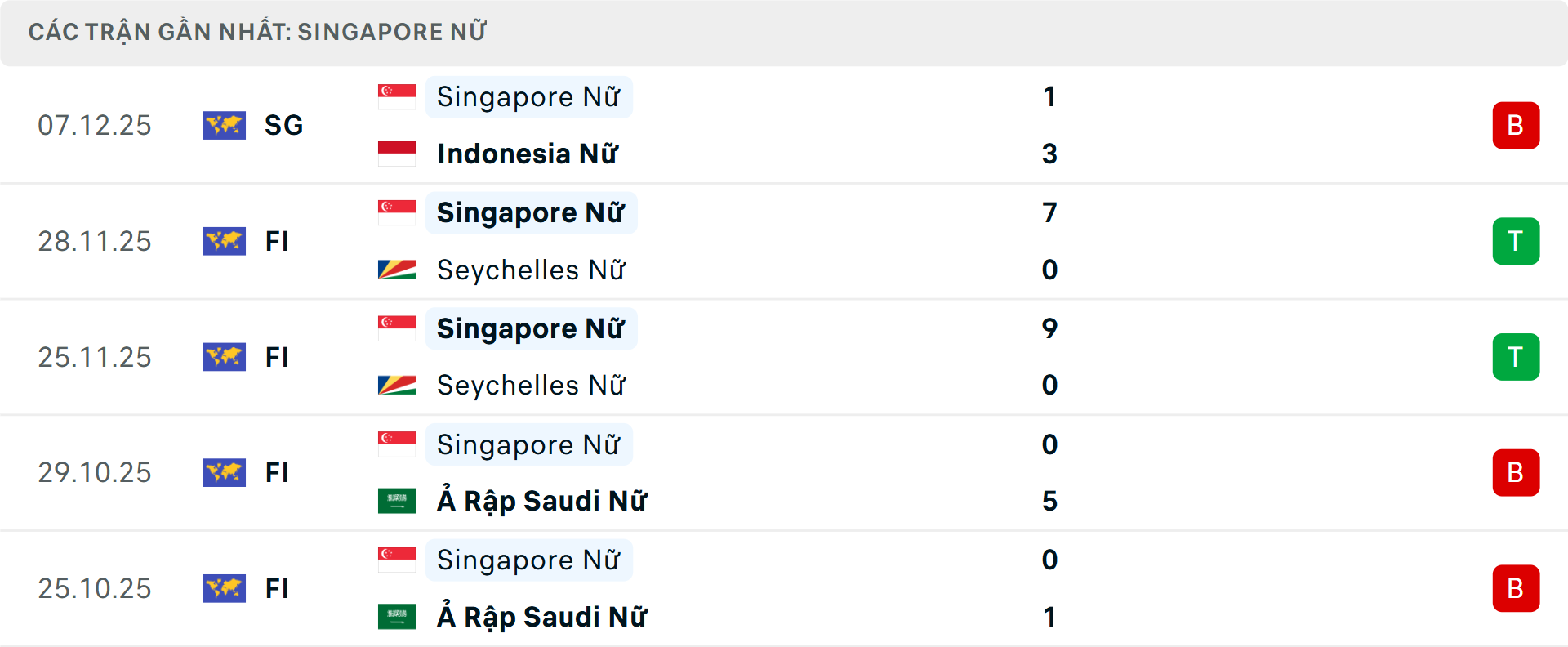This screenshot has height=647, width=1568.
Task: Click the red B badge for the Indonesia match
Action: (1516, 126)
